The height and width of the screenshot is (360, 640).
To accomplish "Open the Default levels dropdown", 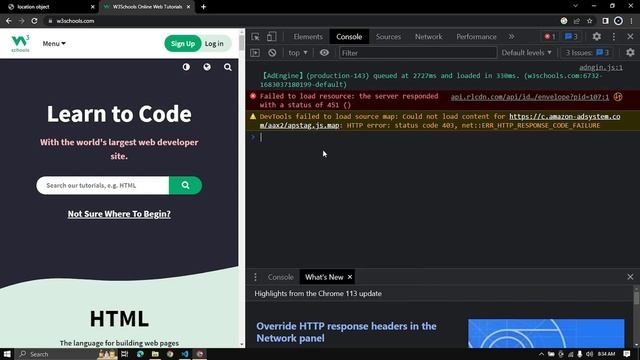I will tap(526, 53).
